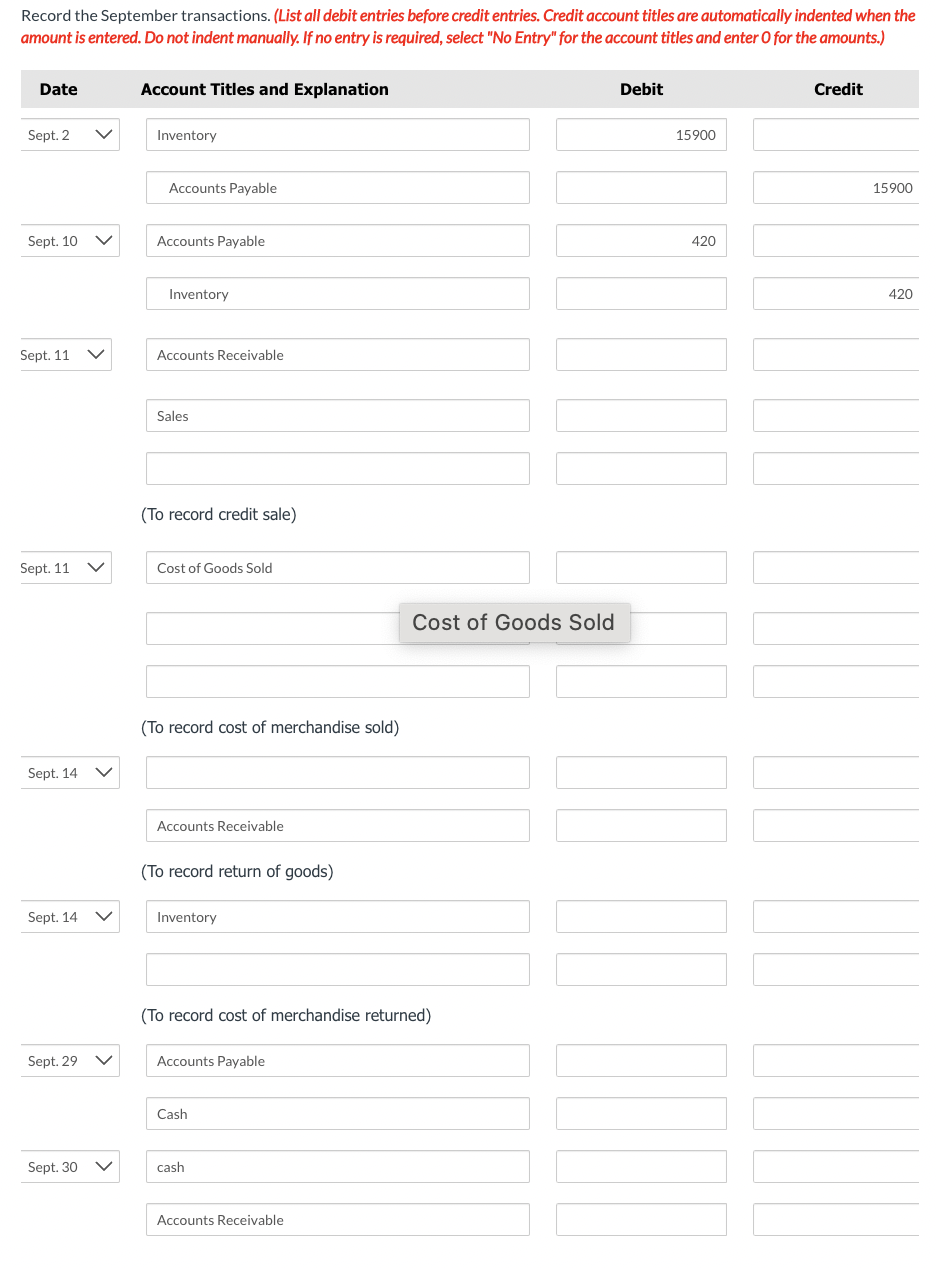Click the empty account field below Inventory for Sept. 14
Viewport: 936px width, 1268px height.
338,970
